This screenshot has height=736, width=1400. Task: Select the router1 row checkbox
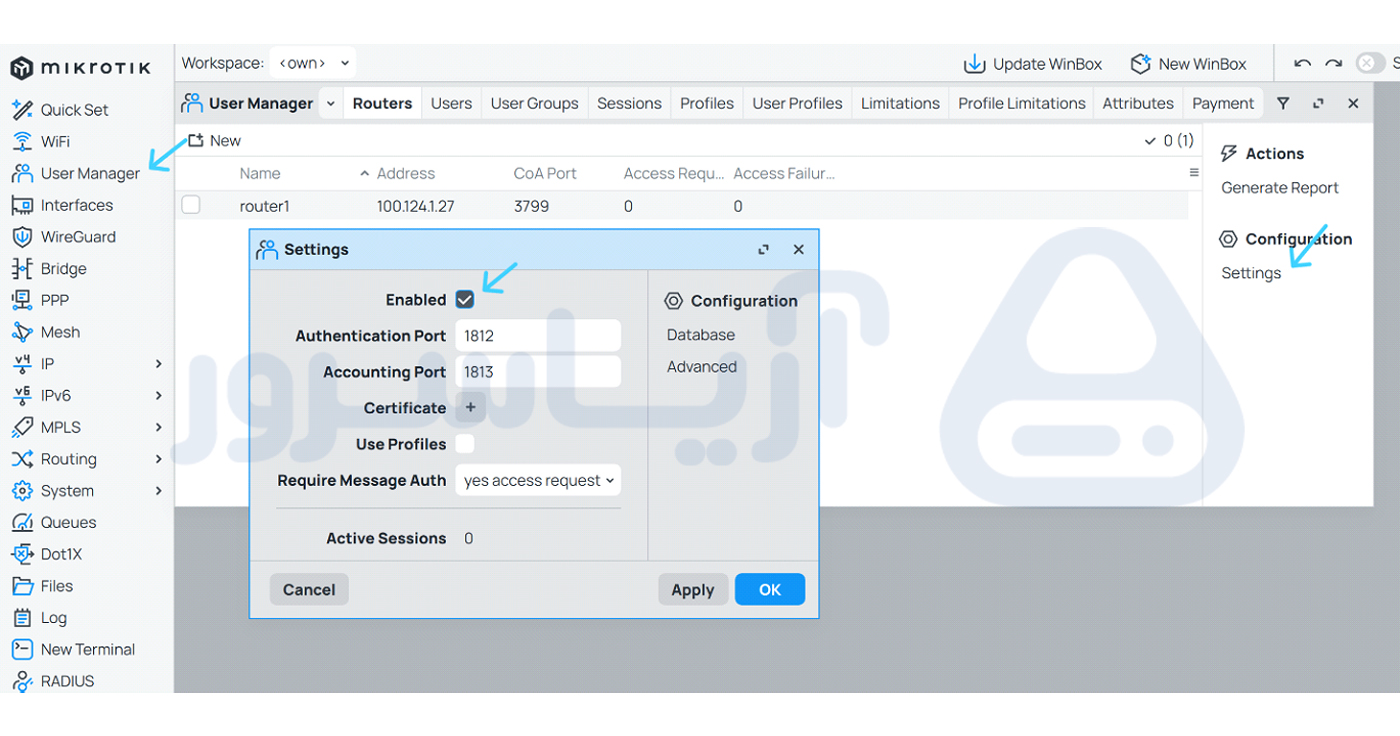[x=191, y=205]
